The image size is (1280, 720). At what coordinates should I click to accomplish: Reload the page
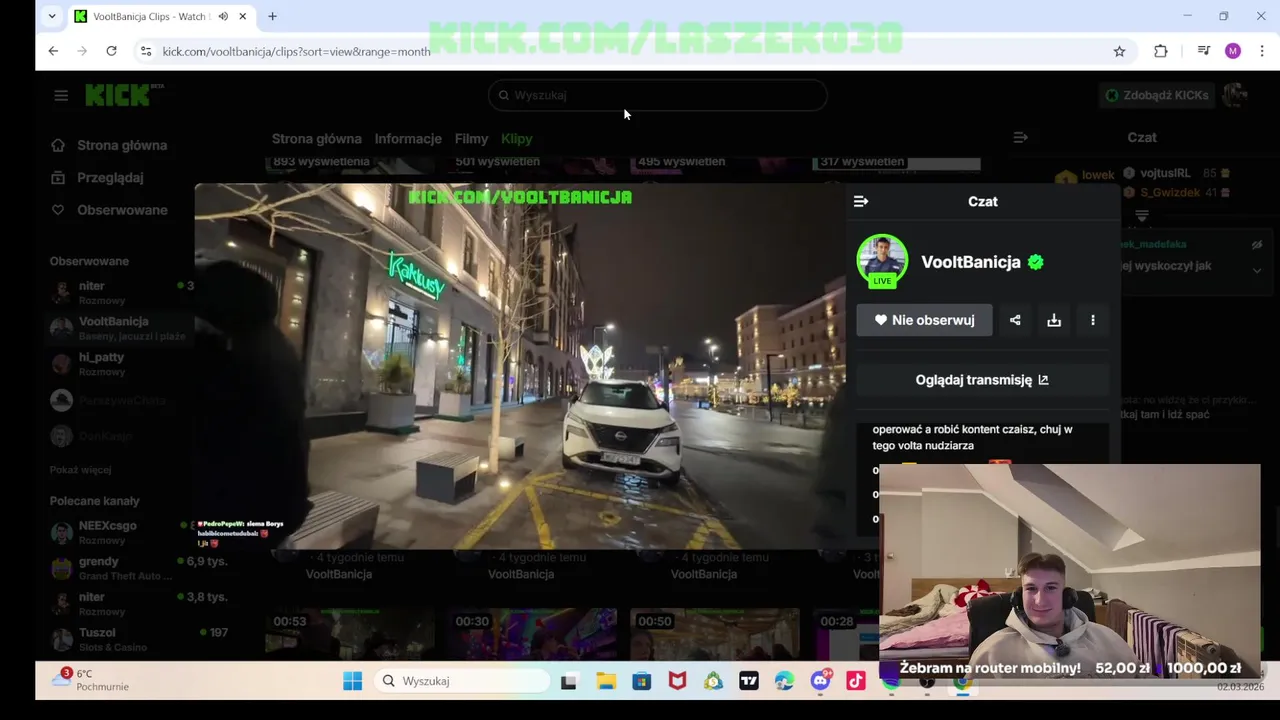point(111,51)
